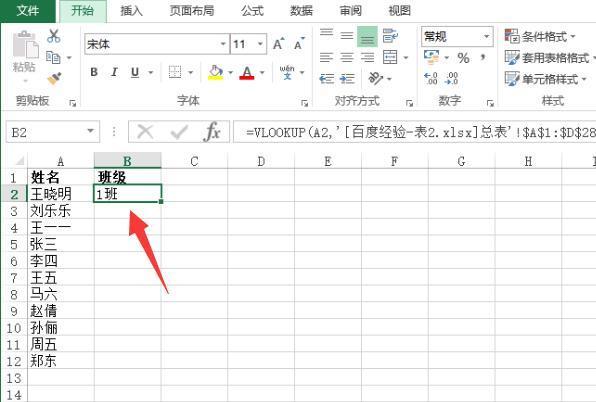Increase indent icon
The image size is (596, 402).
point(347,79)
